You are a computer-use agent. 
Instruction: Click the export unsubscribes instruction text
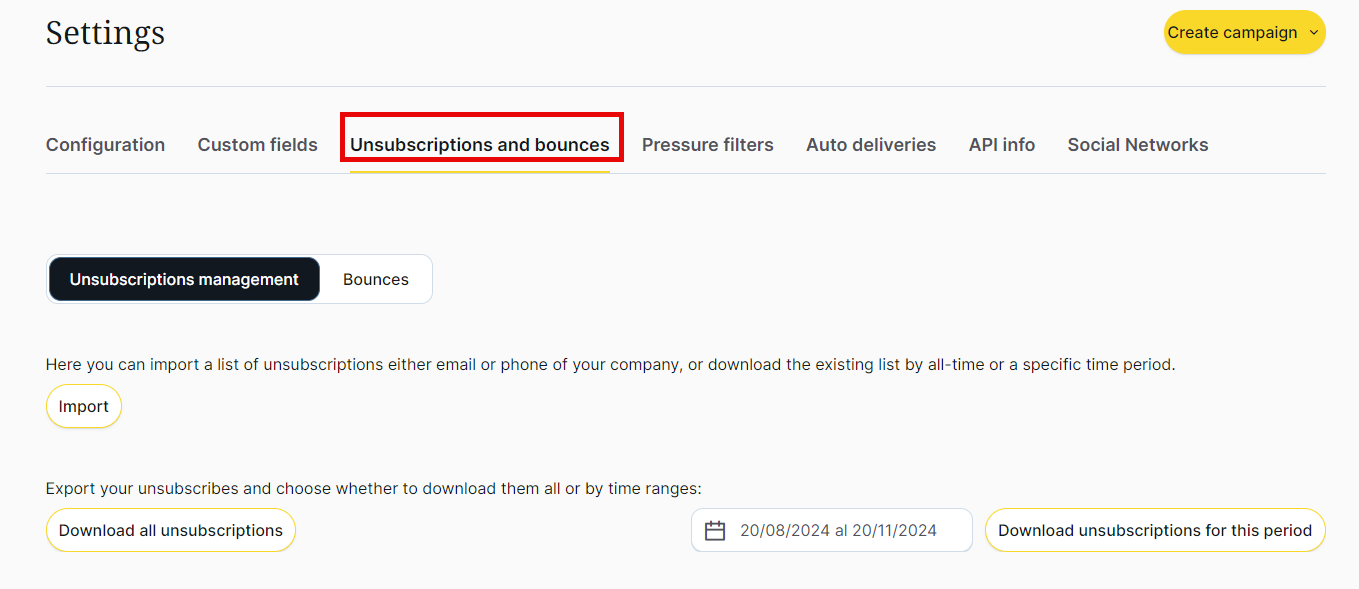(373, 489)
